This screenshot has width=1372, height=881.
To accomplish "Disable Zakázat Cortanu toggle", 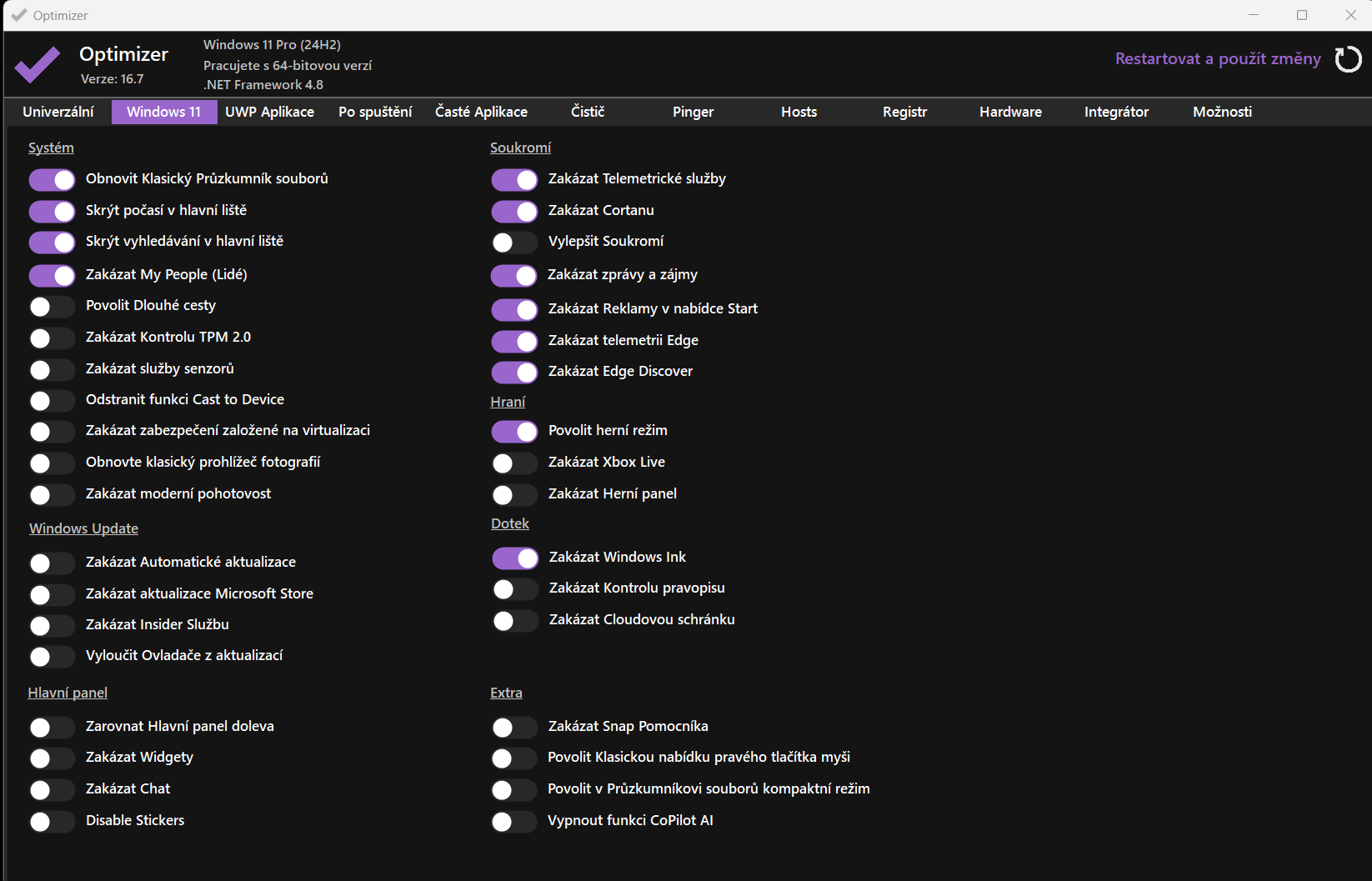I will coord(514,211).
